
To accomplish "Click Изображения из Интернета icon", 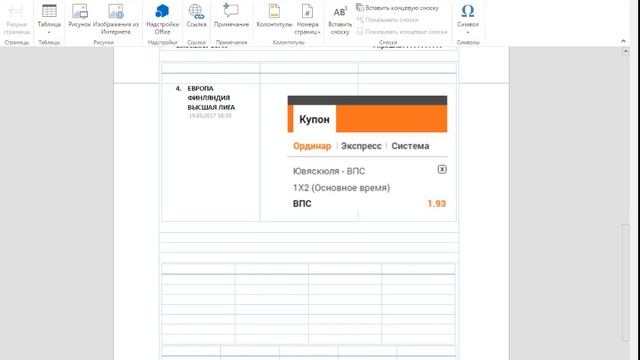I will (116, 11).
